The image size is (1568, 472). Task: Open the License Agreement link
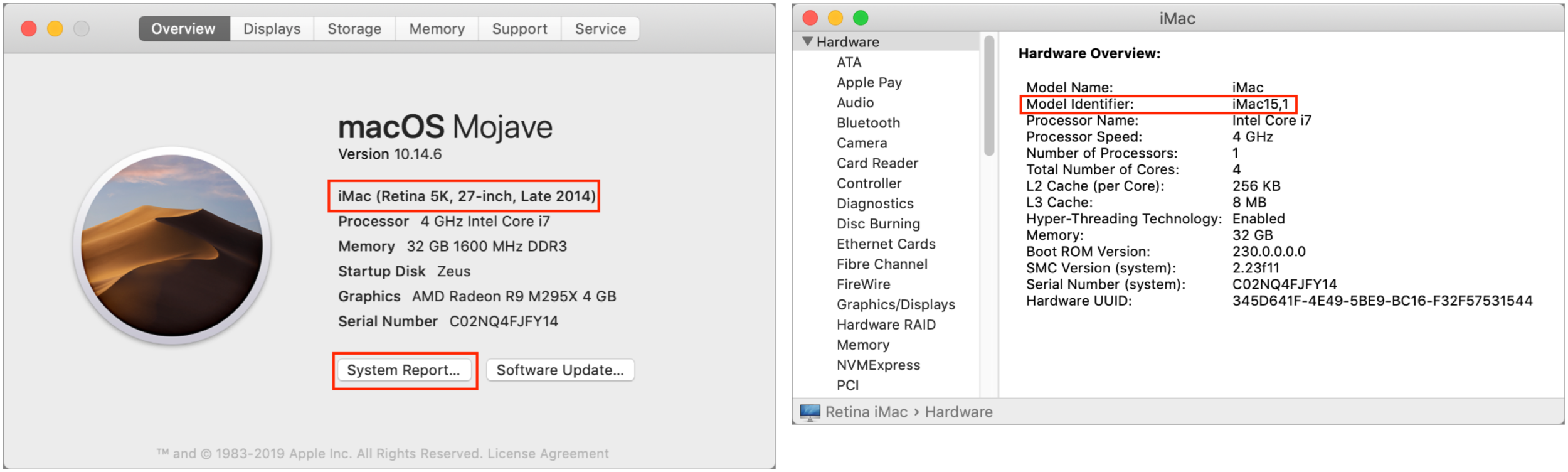(548, 454)
